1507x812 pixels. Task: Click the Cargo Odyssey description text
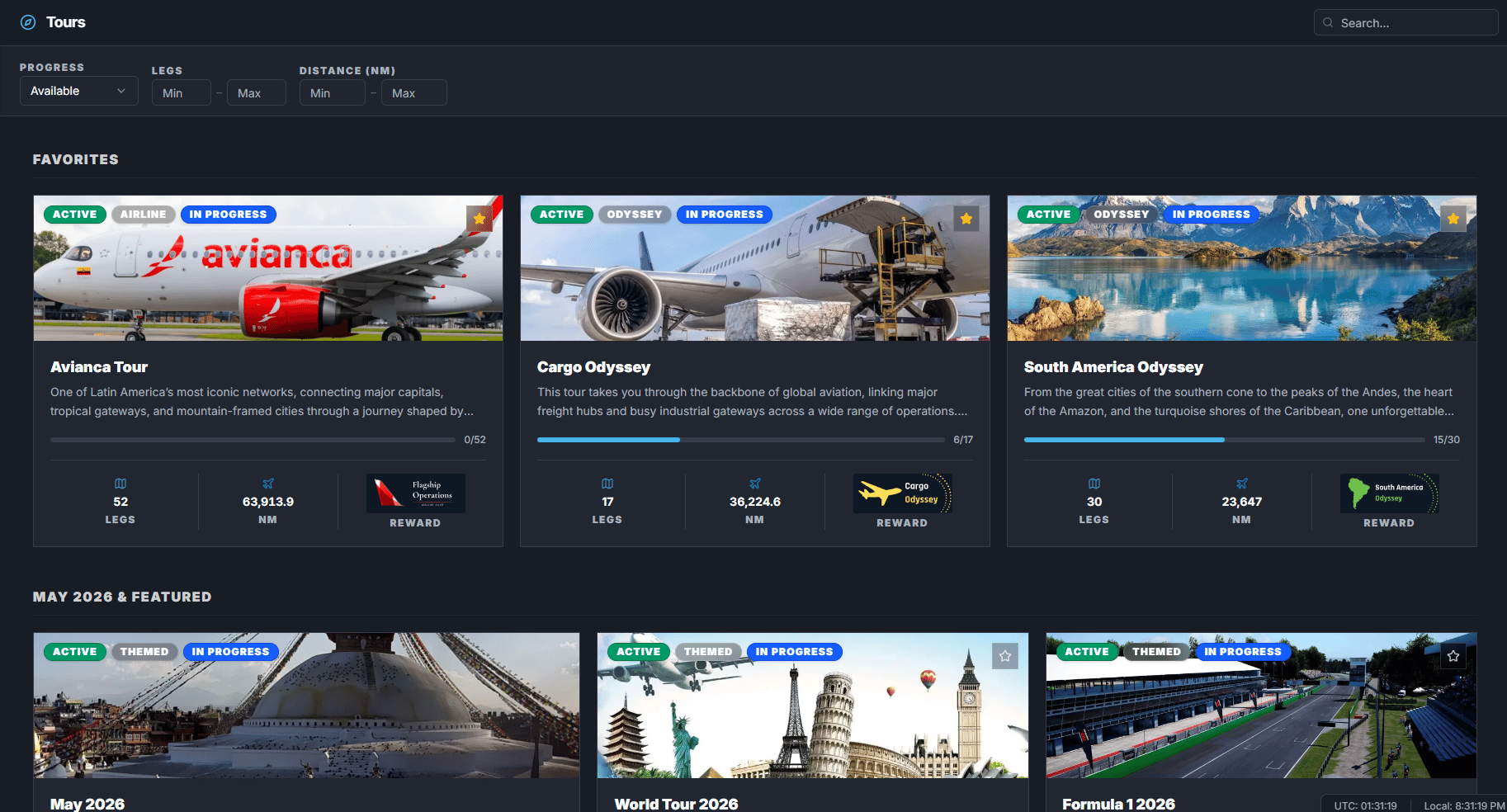(753, 402)
